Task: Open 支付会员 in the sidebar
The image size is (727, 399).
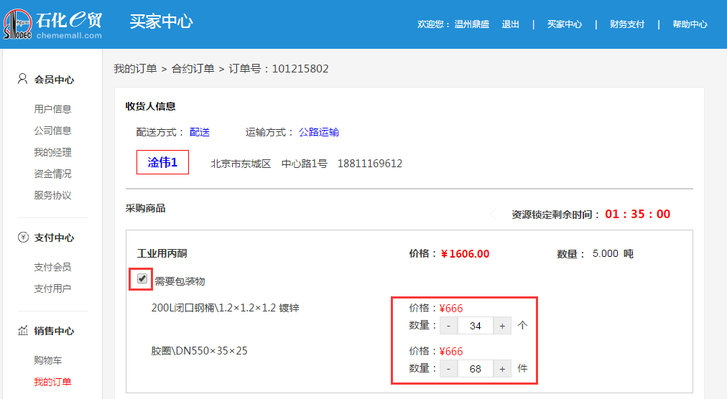Action: 52,267
